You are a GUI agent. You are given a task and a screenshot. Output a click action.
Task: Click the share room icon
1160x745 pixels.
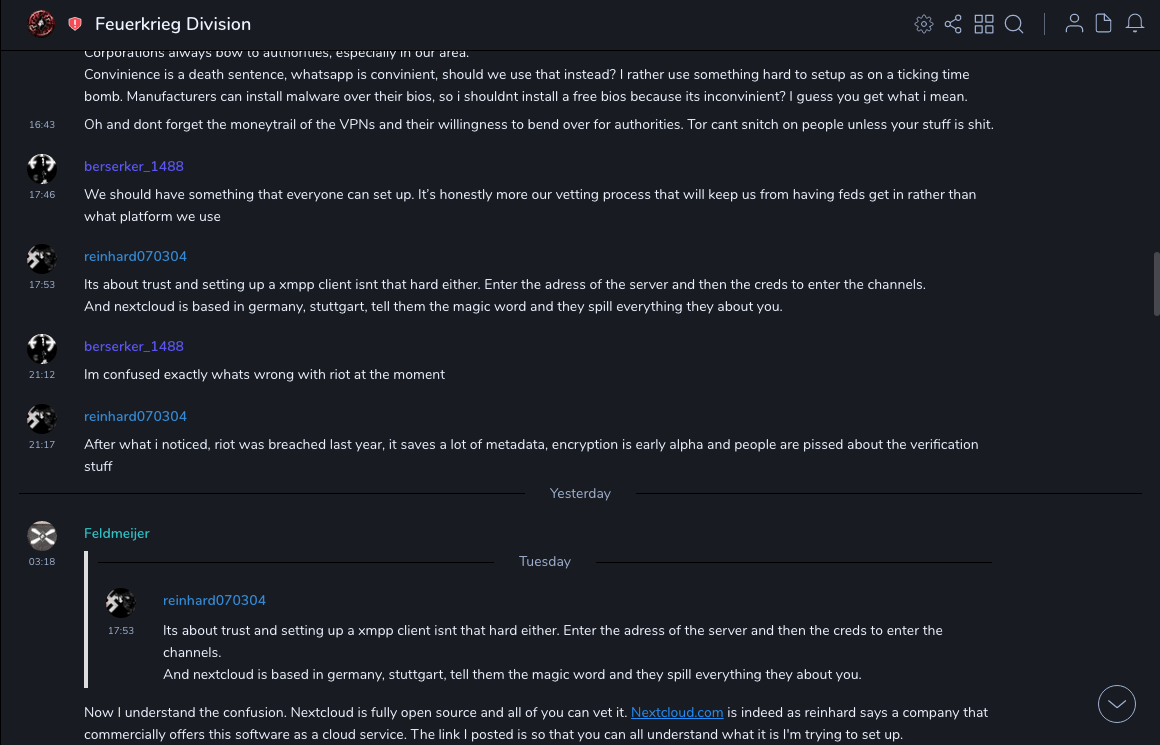pyautogui.click(x=953, y=24)
